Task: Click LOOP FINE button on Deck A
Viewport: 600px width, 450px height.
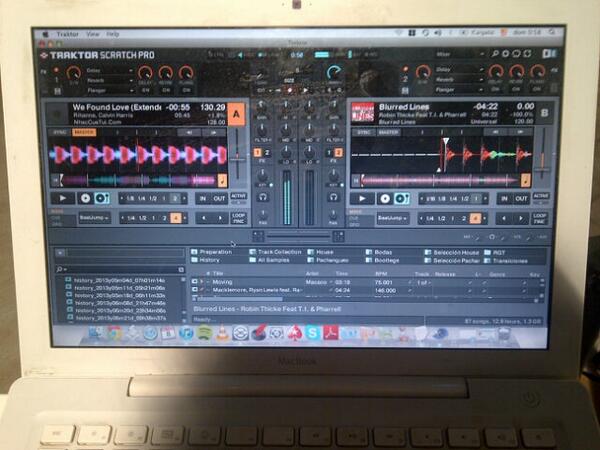Action: coord(238,218)
